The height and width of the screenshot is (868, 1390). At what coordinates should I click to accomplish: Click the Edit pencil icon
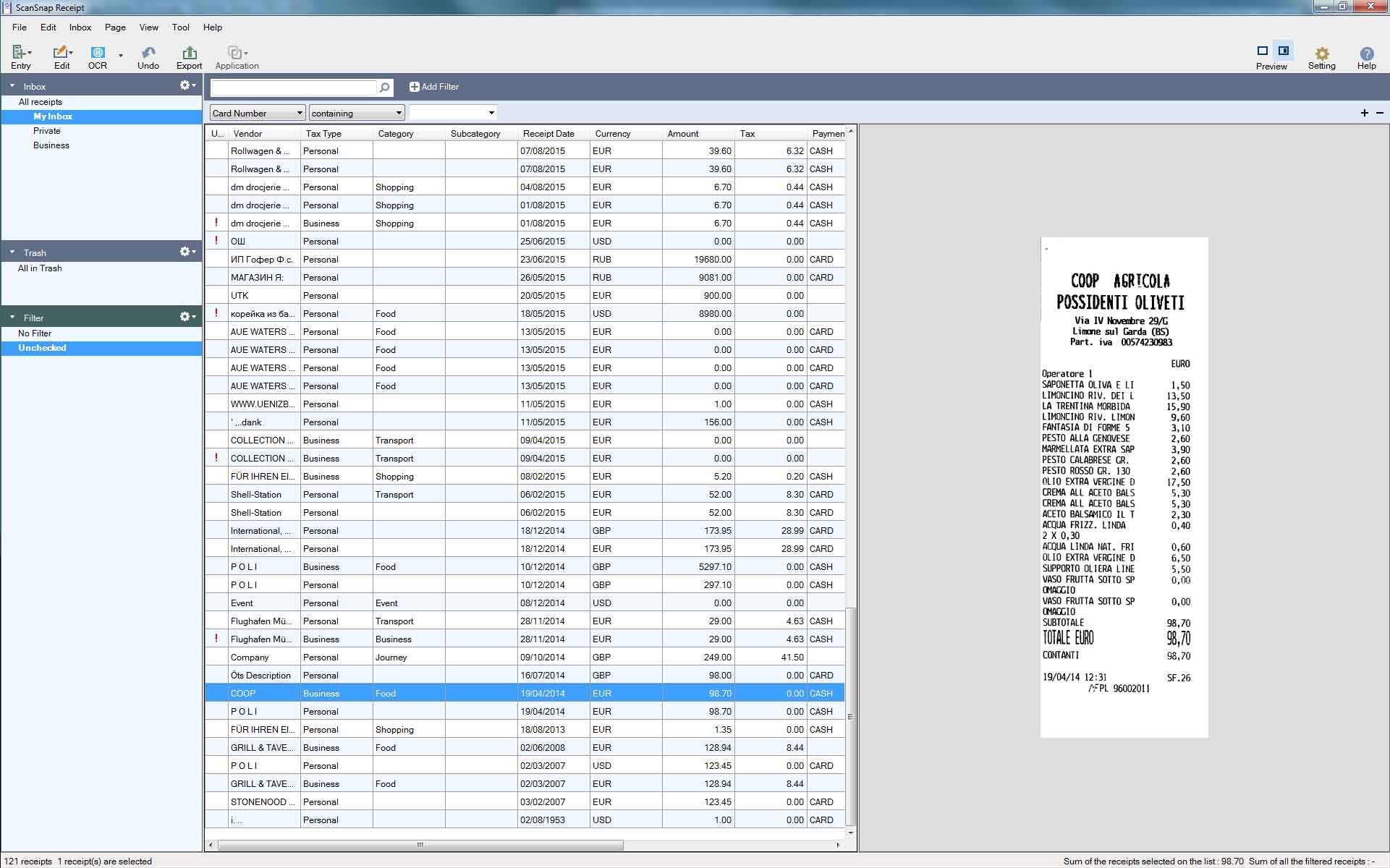click(61, 53)
